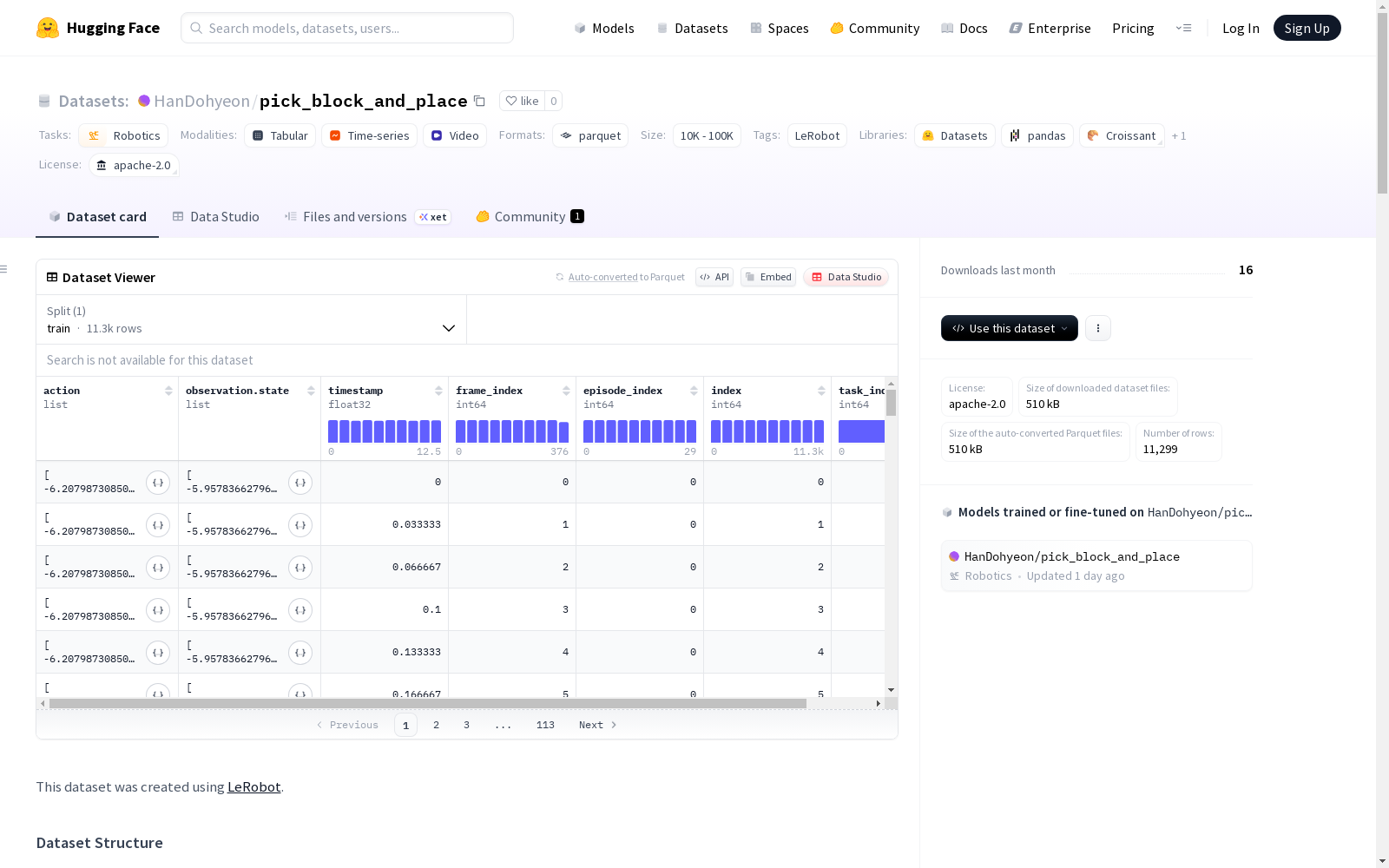Open the Community tab
Viewport: 1389px width, 868px height.
(x=530, y=217)
